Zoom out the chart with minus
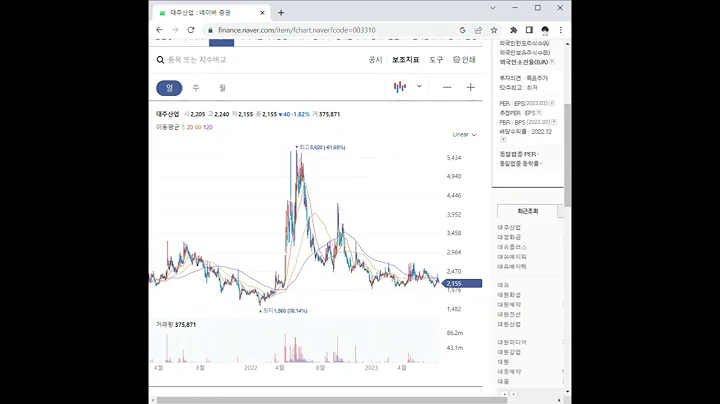Viewport: 720px width, 404px height. [447, 87]
